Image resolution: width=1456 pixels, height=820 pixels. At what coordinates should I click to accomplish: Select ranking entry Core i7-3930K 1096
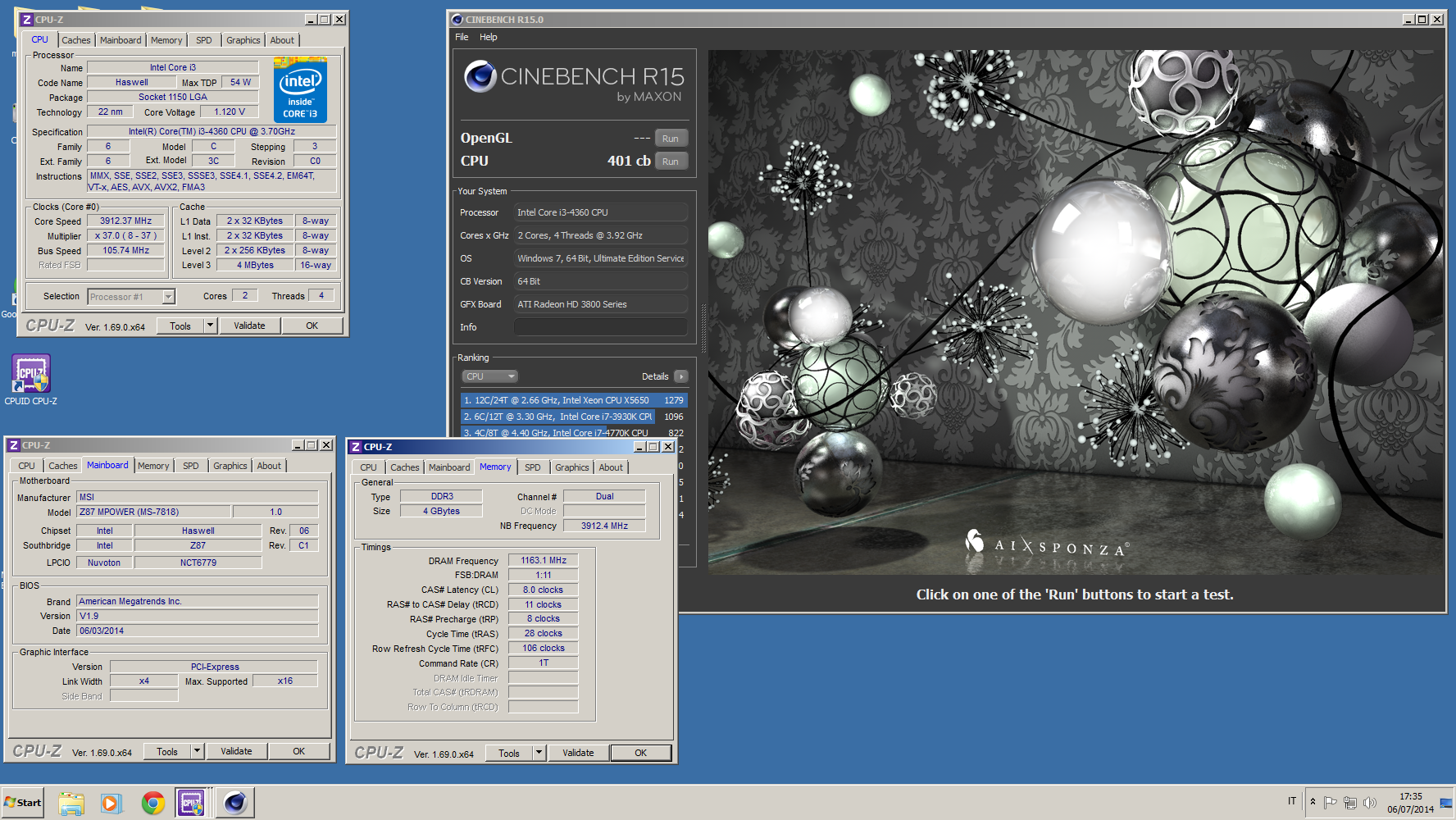574,417
